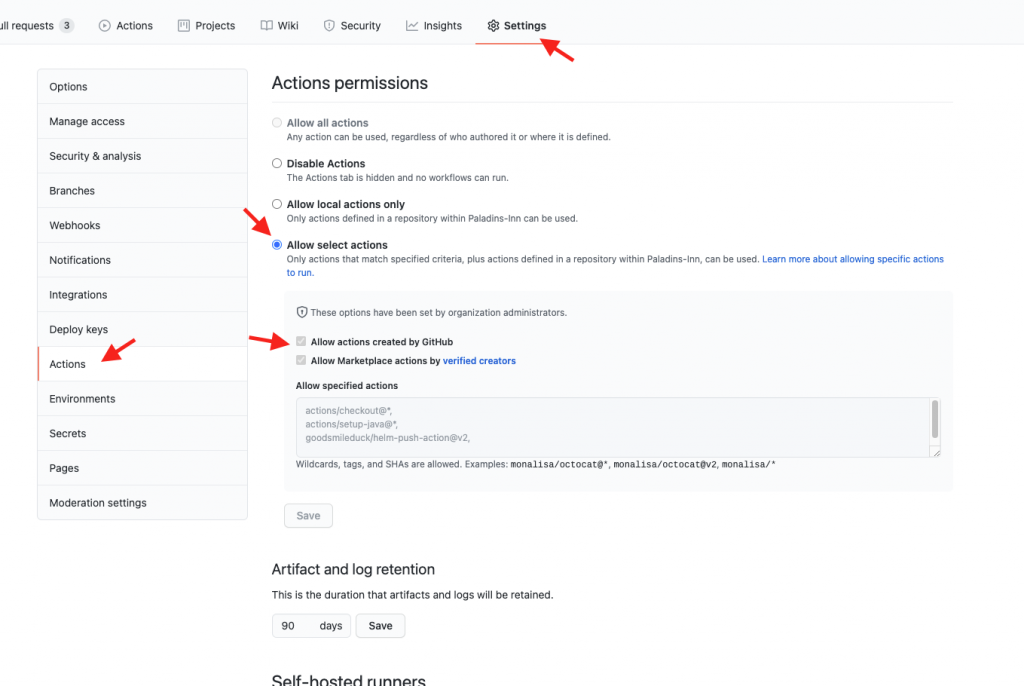Open the Pull requests tab
The image size is (1024, 686).
coord(37,25)
